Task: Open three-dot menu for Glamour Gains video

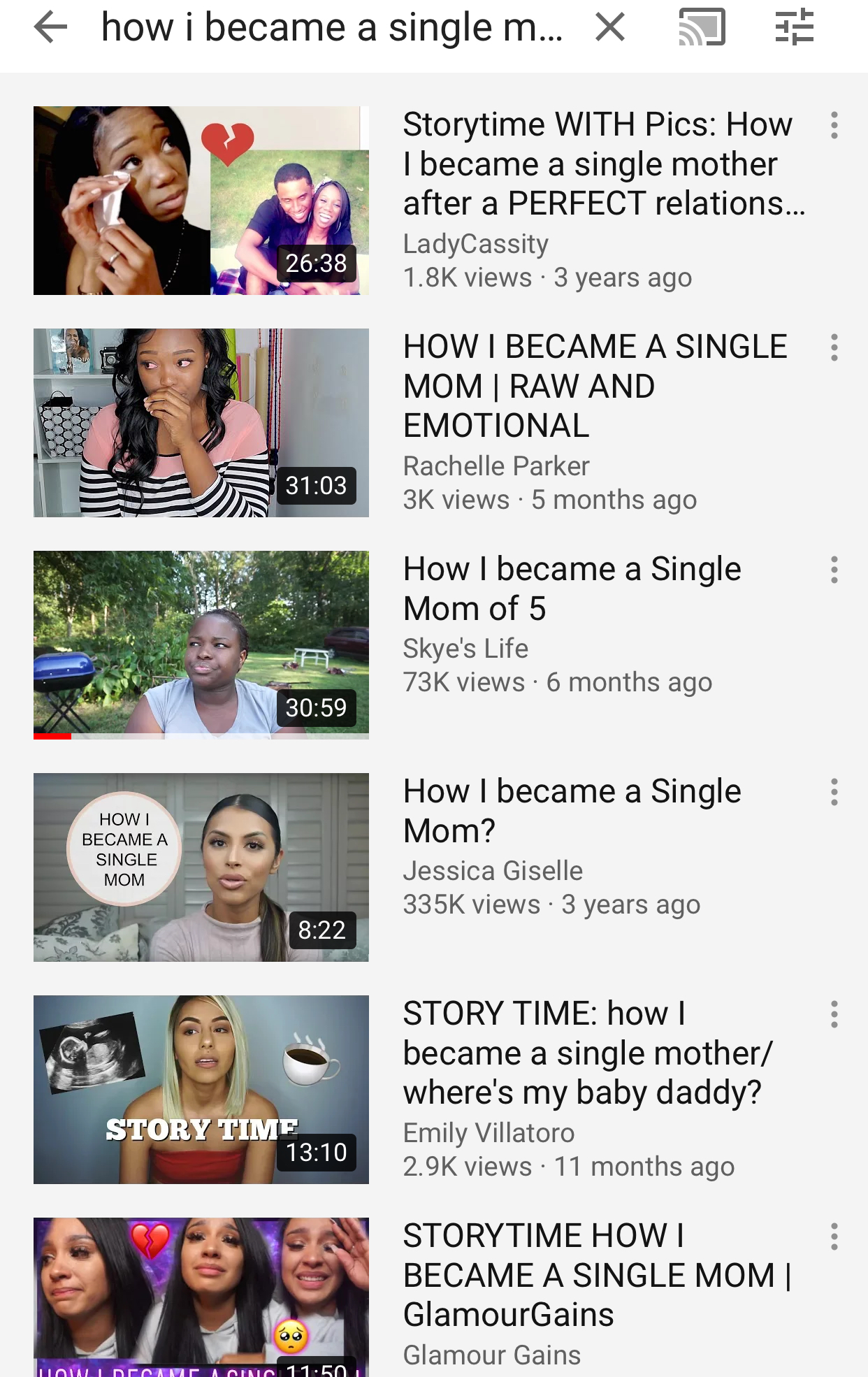Action: tap(834, 1237)
